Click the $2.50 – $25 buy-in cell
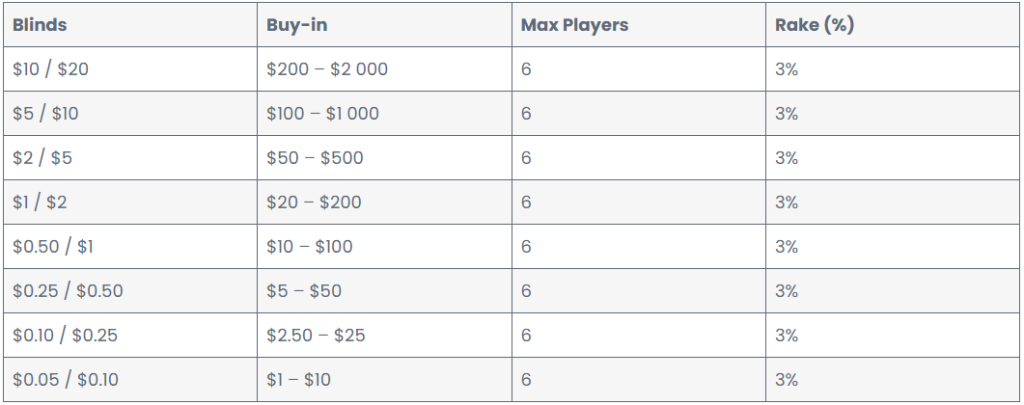This screenshot has width=1024, height=405. tap(384, 335)
